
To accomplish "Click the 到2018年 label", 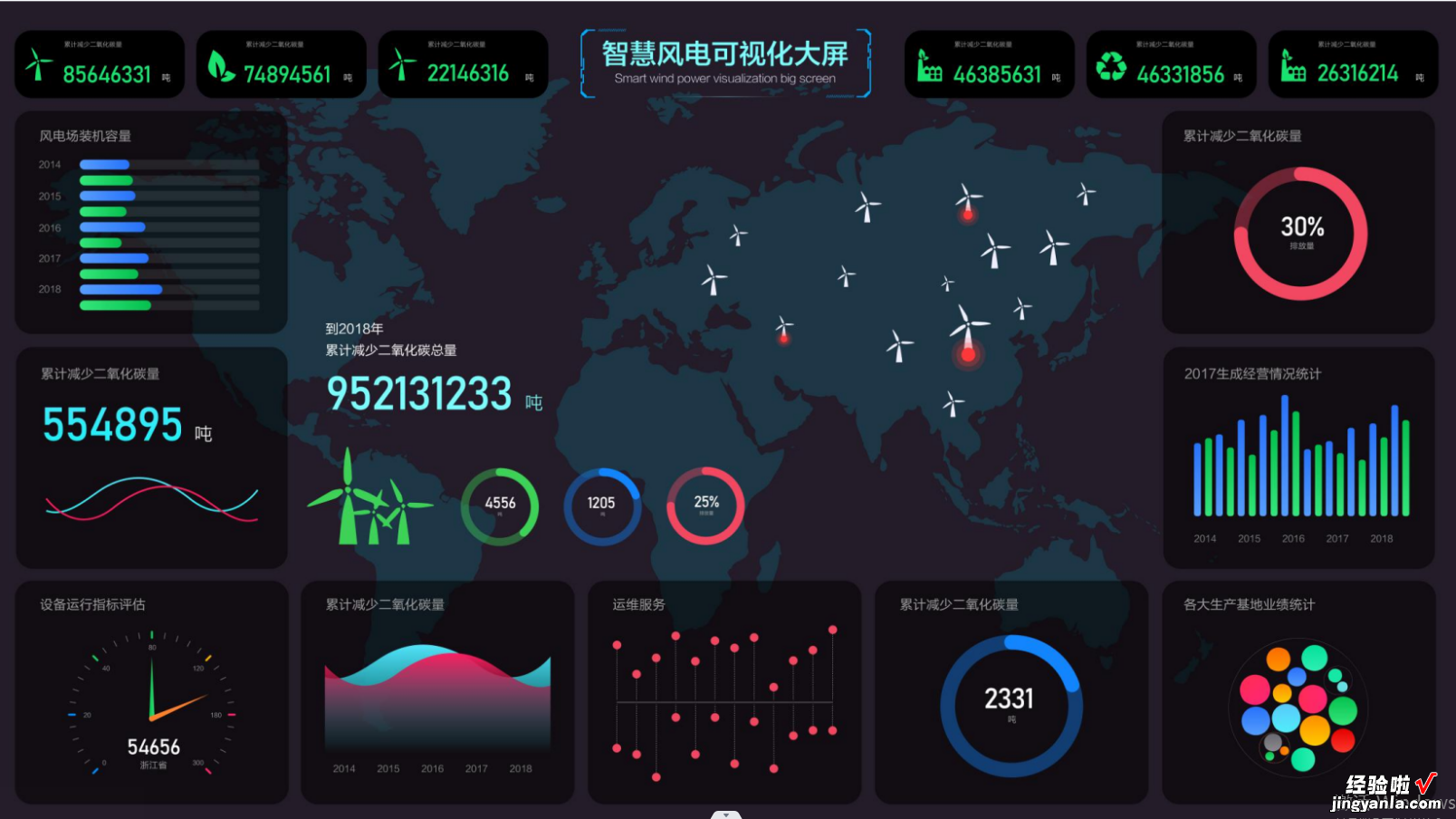I will 354,329.
